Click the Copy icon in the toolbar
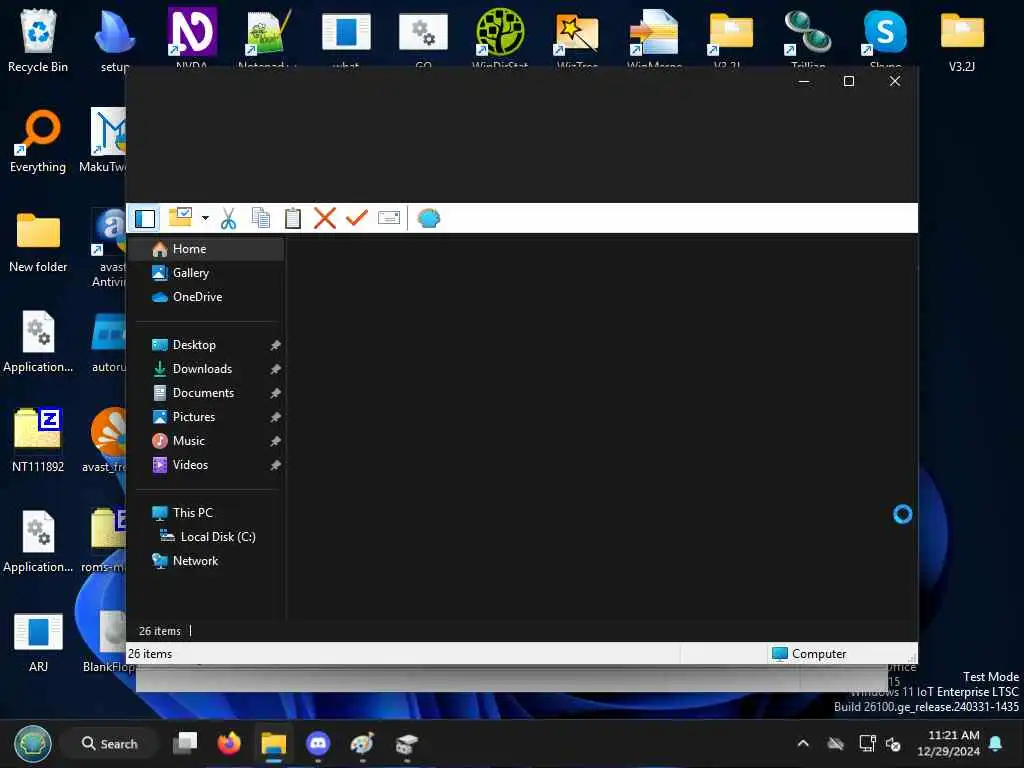1024x768 pixels. [x=261, y=218]
